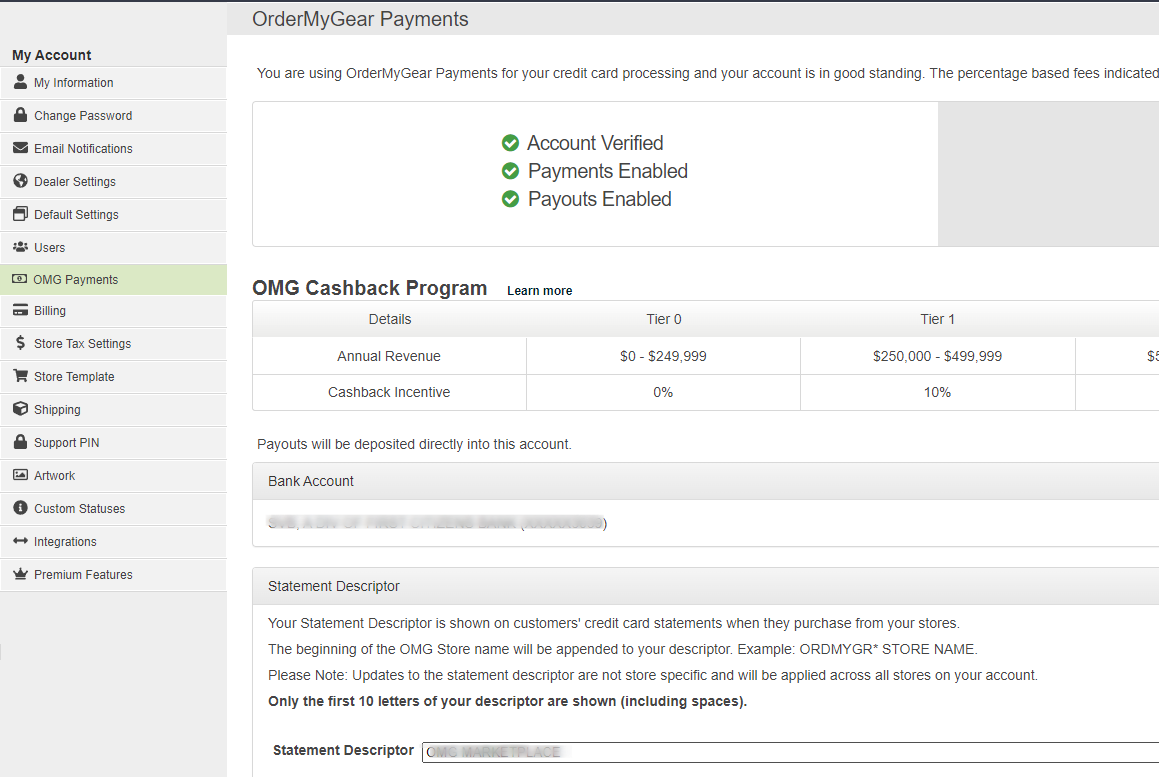Viewport: 1159px width, 777px height.
Task: Click into the Statement Descriptor input field
Action: click(x=790, y=752)
